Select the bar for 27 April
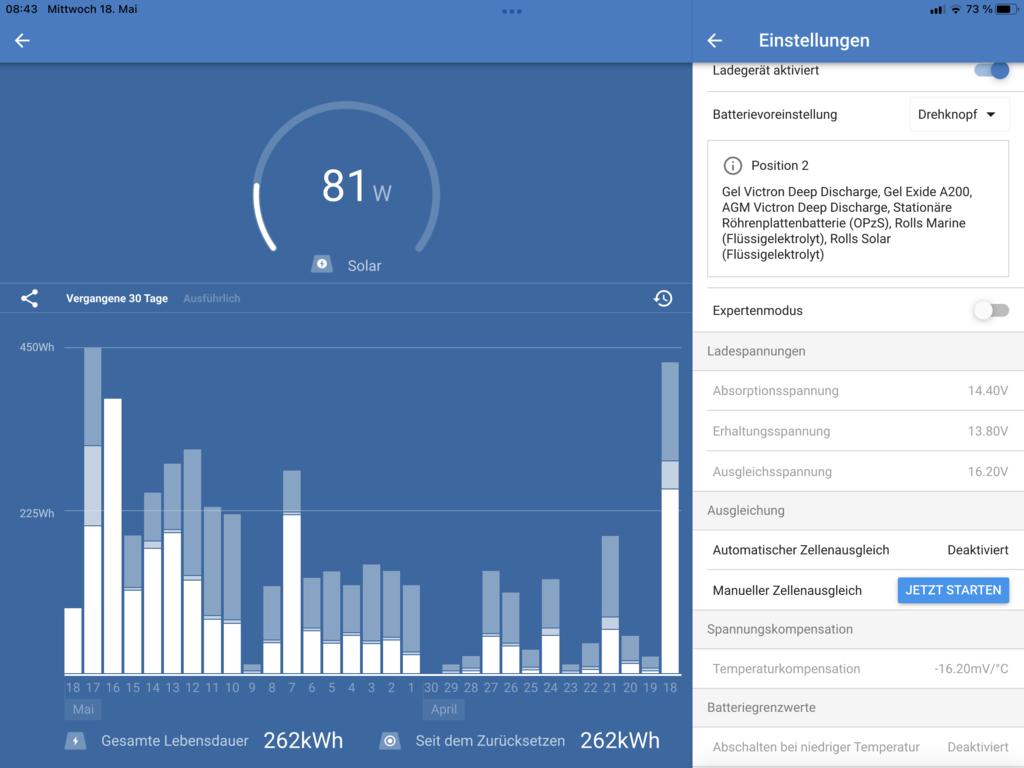Screen dimensions: 1024x768 490,622
